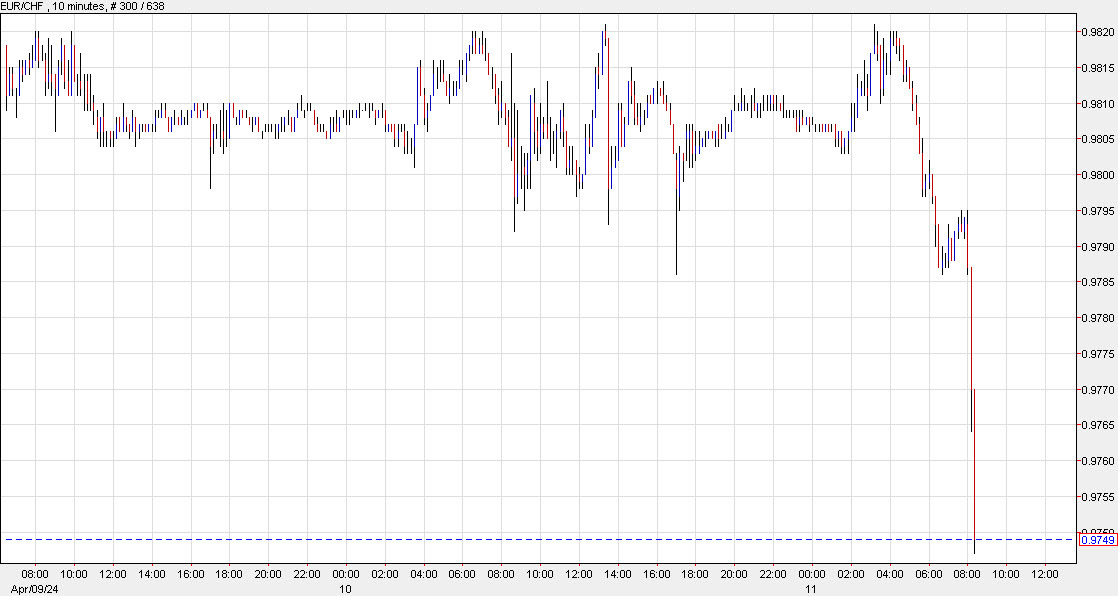Click the 18:00 label on Apr 09

click(230, 575)
